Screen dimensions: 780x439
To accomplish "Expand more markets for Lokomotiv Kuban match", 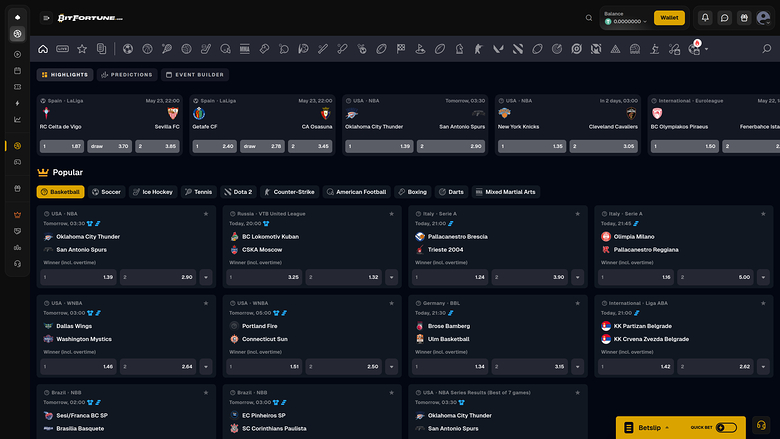I will click(391, 277).
